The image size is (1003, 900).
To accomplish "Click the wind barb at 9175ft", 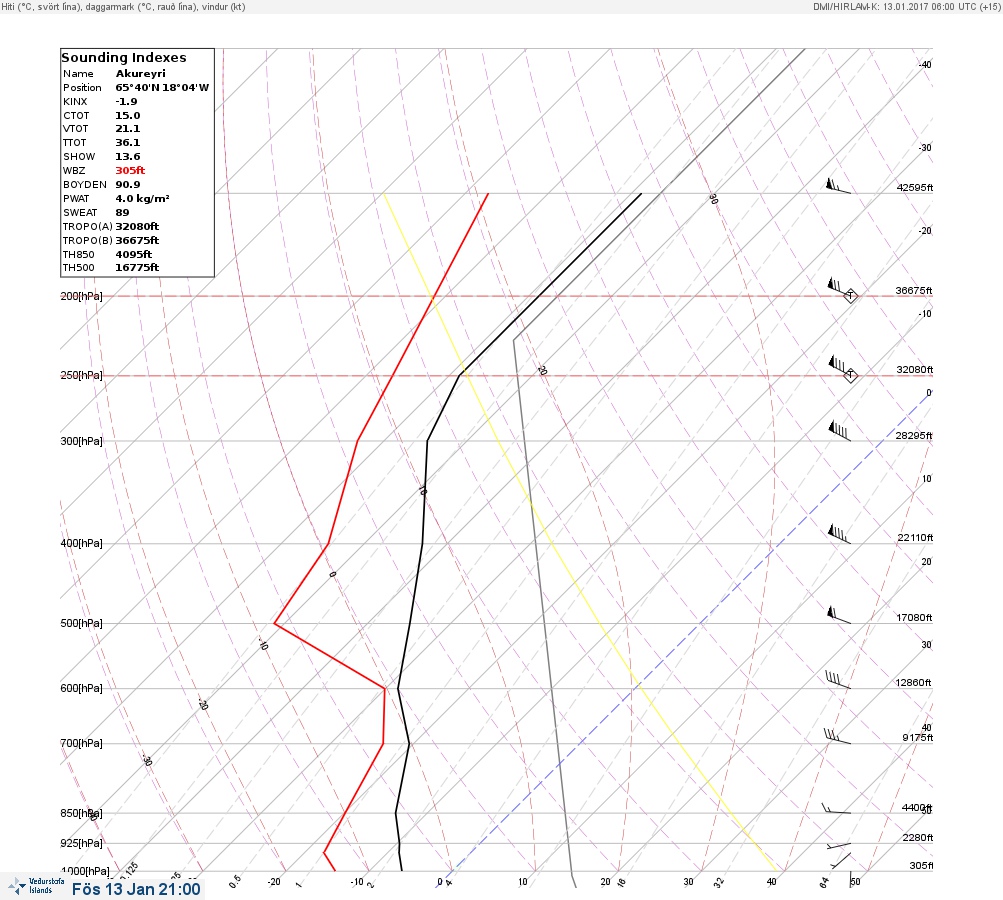I will [837, 736].
